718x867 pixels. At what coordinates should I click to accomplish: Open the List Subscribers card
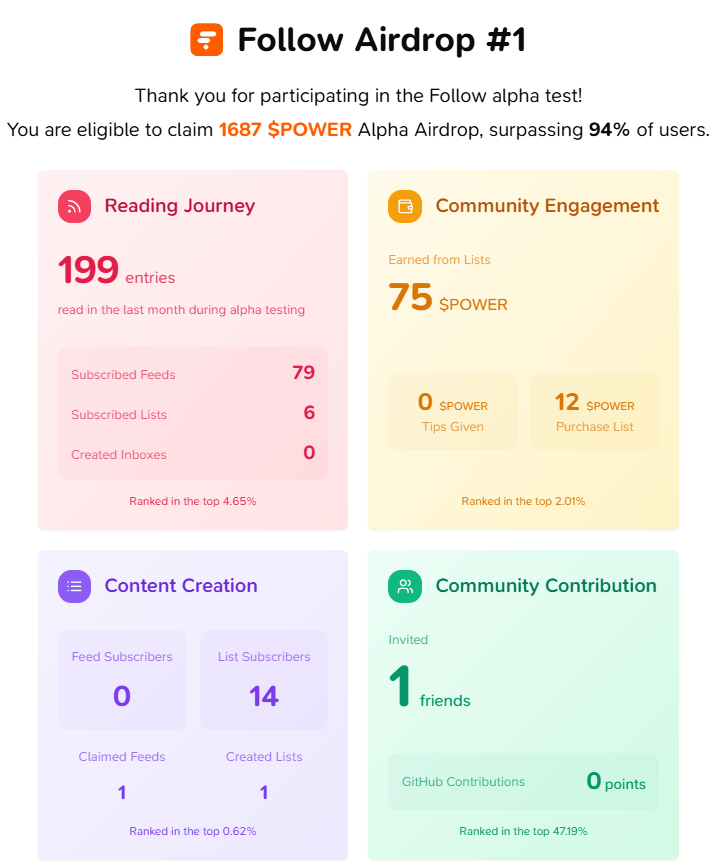(x=264, y=680)
